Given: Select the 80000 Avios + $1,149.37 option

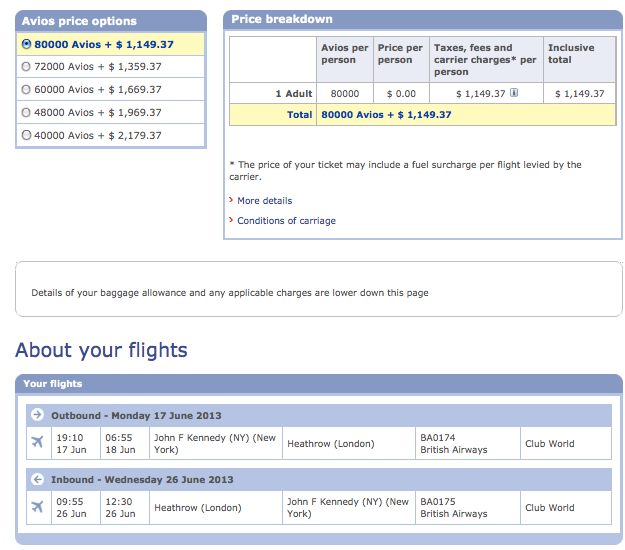Looking at the screenshot, I should tap(26, 44).
